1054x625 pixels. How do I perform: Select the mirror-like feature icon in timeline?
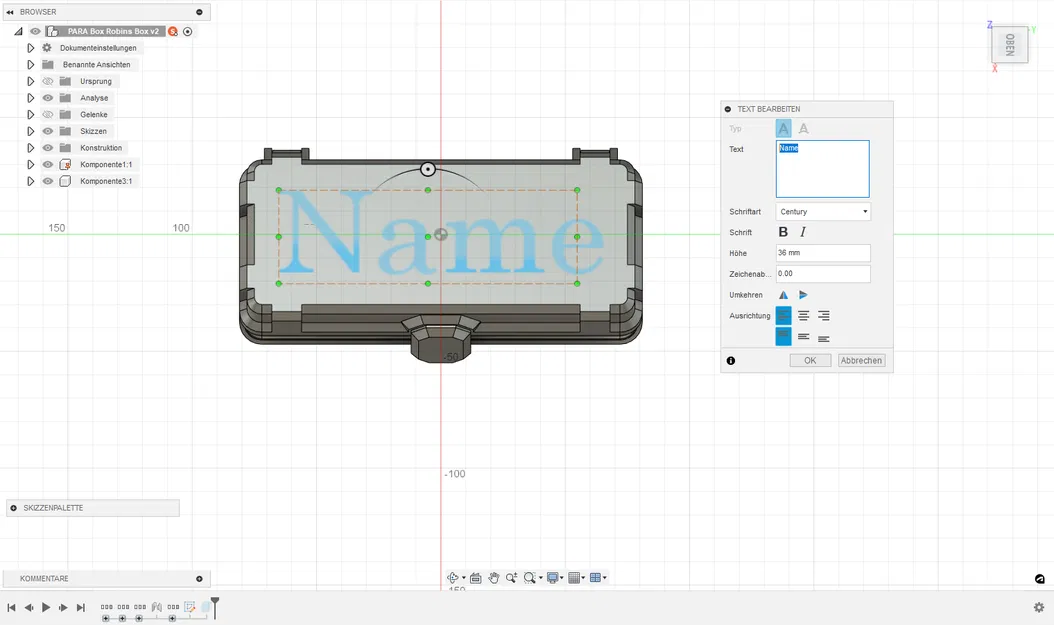157,607
